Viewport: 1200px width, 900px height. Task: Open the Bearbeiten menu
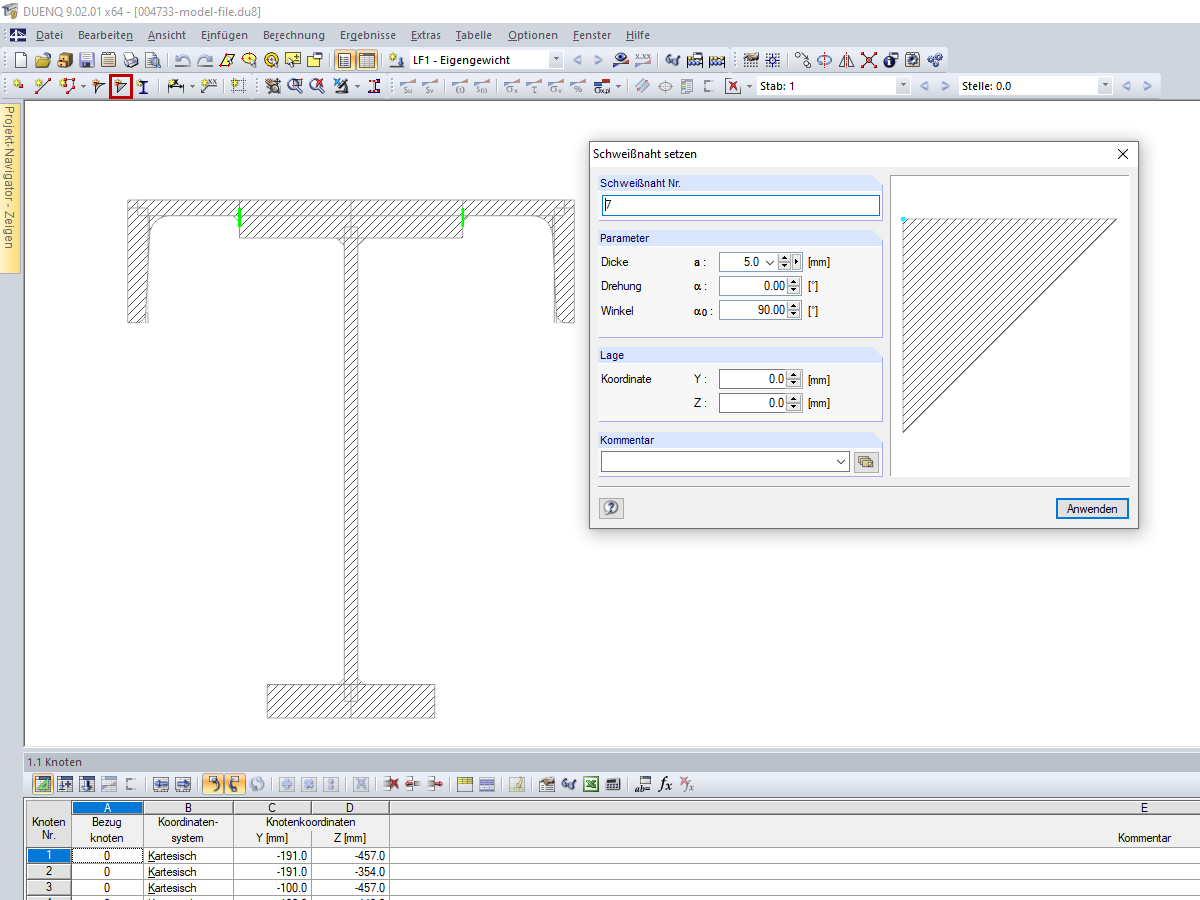105,35
